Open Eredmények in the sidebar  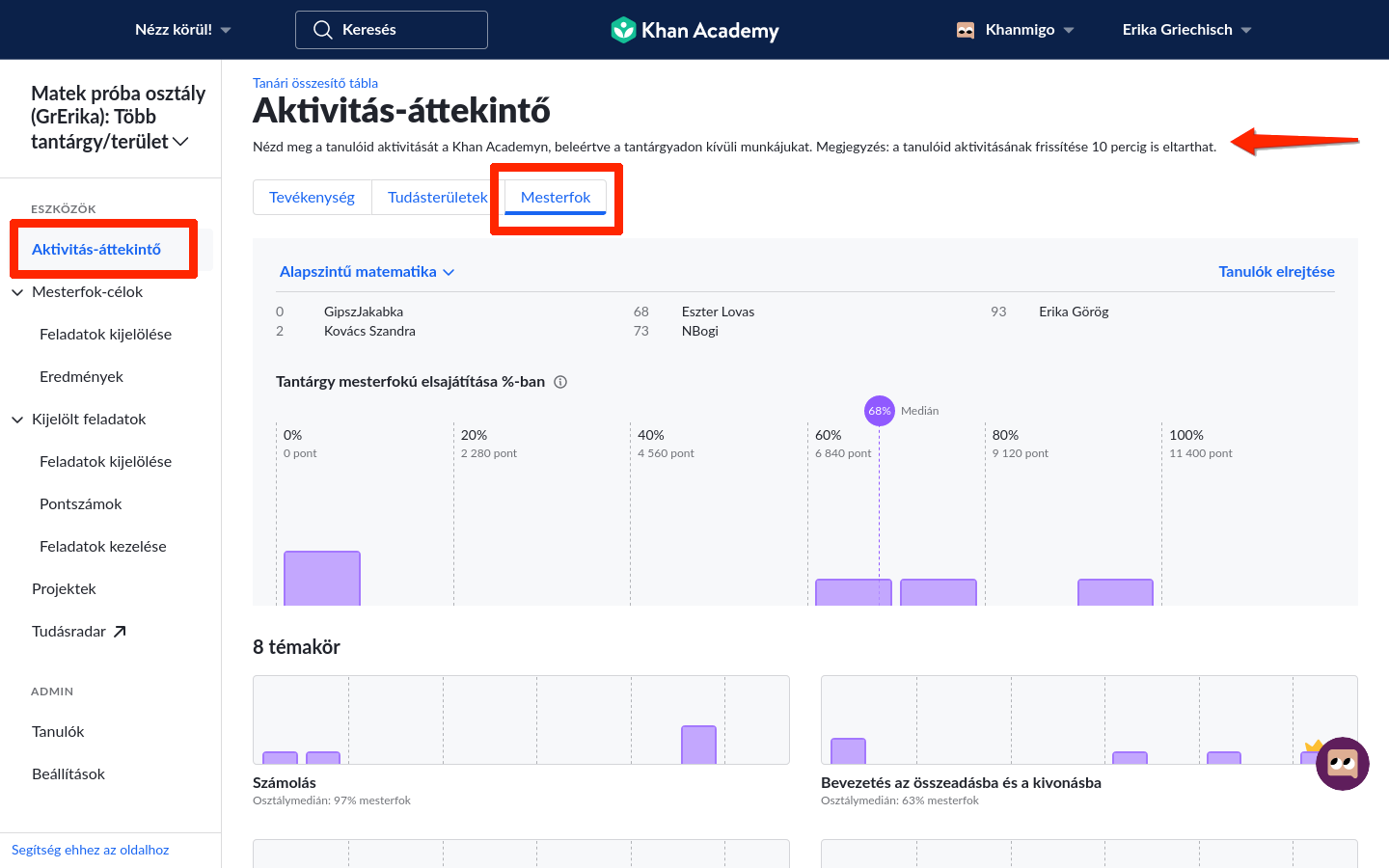tap(82, 377)
